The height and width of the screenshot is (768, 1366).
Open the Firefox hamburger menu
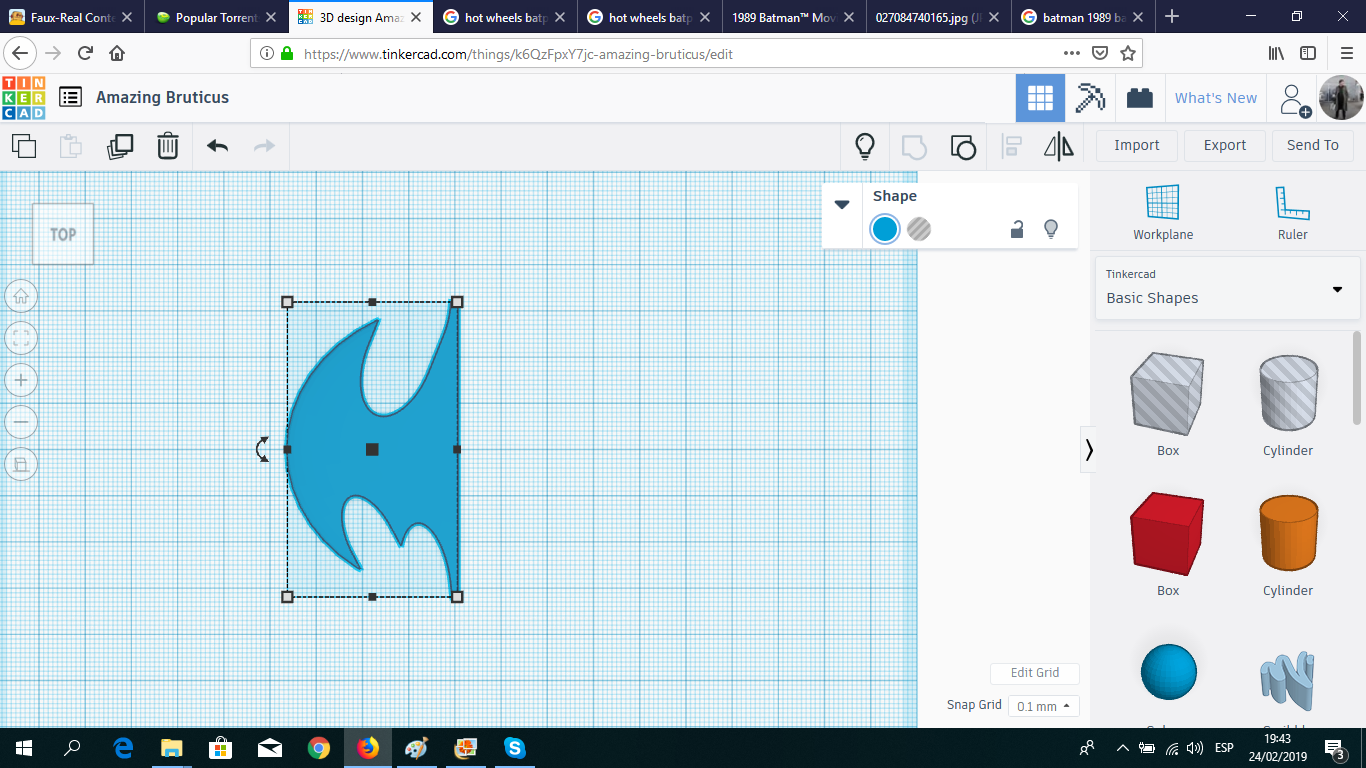(x=1346, y=54)
